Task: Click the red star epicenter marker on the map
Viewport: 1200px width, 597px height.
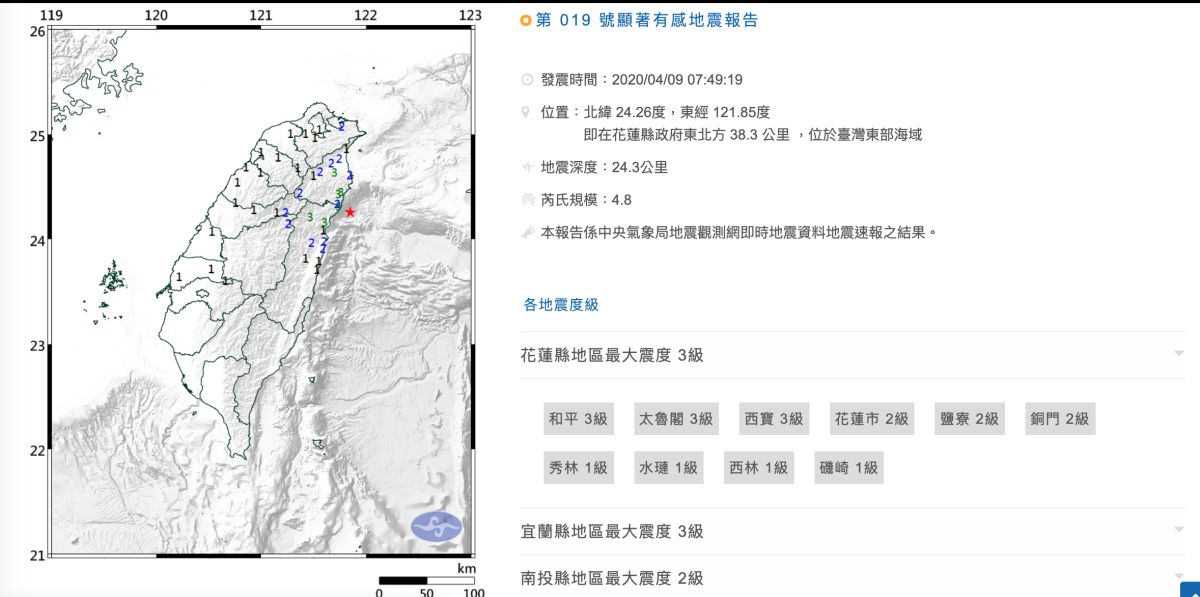Action: pyautogui.click(x=350, y=212)
